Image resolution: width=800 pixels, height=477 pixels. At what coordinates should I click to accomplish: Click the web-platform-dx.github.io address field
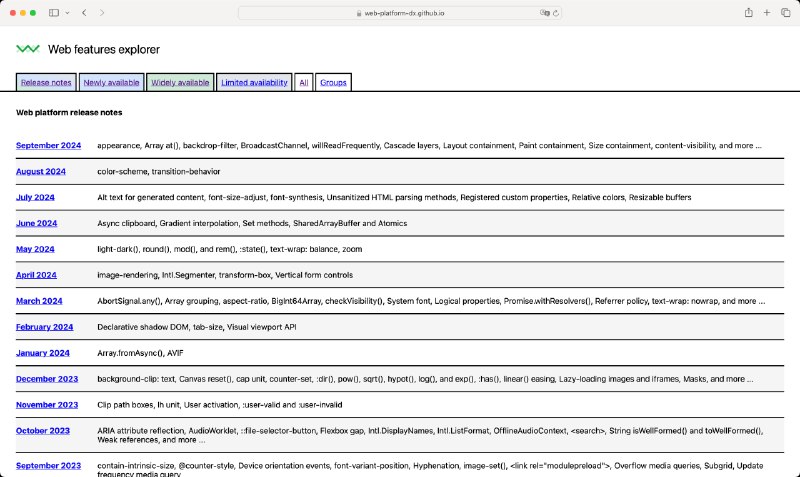click(399, 13)
